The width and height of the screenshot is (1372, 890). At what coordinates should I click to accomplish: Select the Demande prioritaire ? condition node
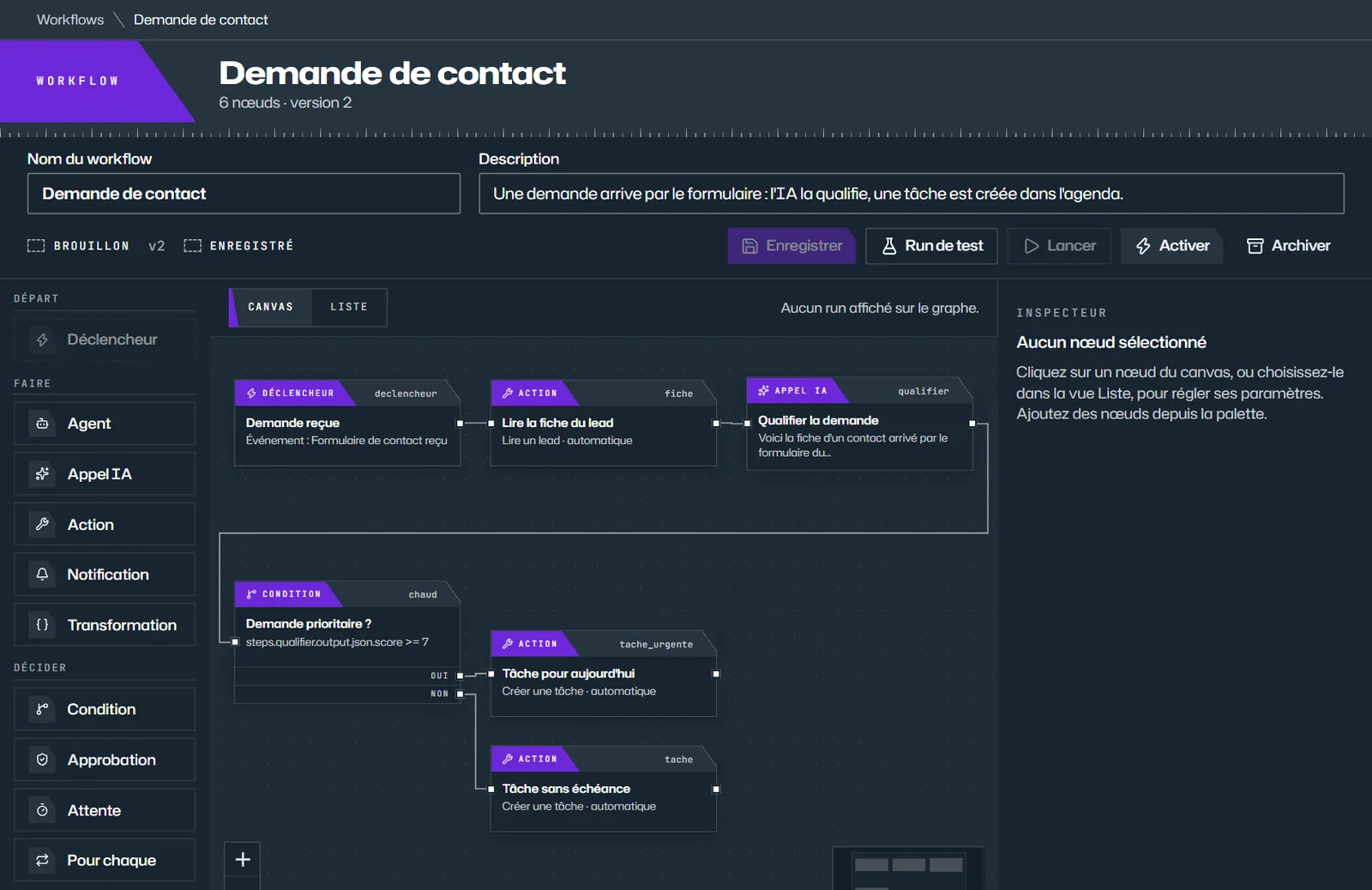pyautogui.click(x=347, y=642)
